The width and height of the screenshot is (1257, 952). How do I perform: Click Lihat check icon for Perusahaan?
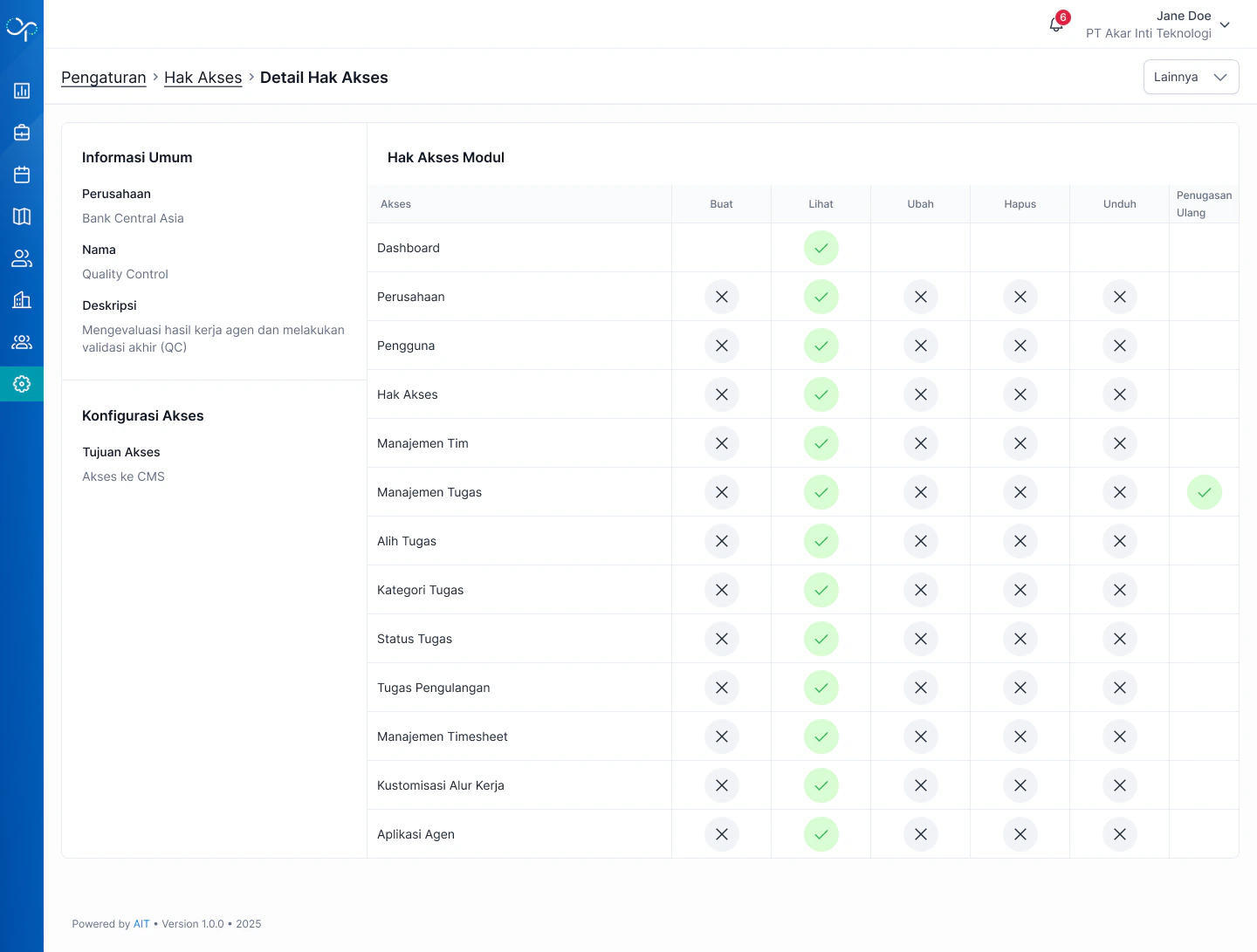point(821,297)
